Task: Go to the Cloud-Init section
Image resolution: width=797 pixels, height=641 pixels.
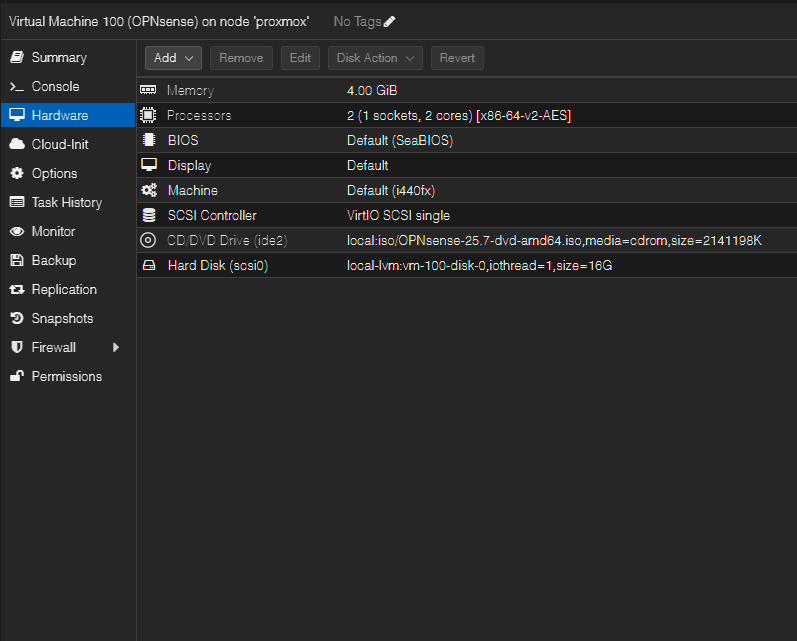Action: [x=60, y=144]
